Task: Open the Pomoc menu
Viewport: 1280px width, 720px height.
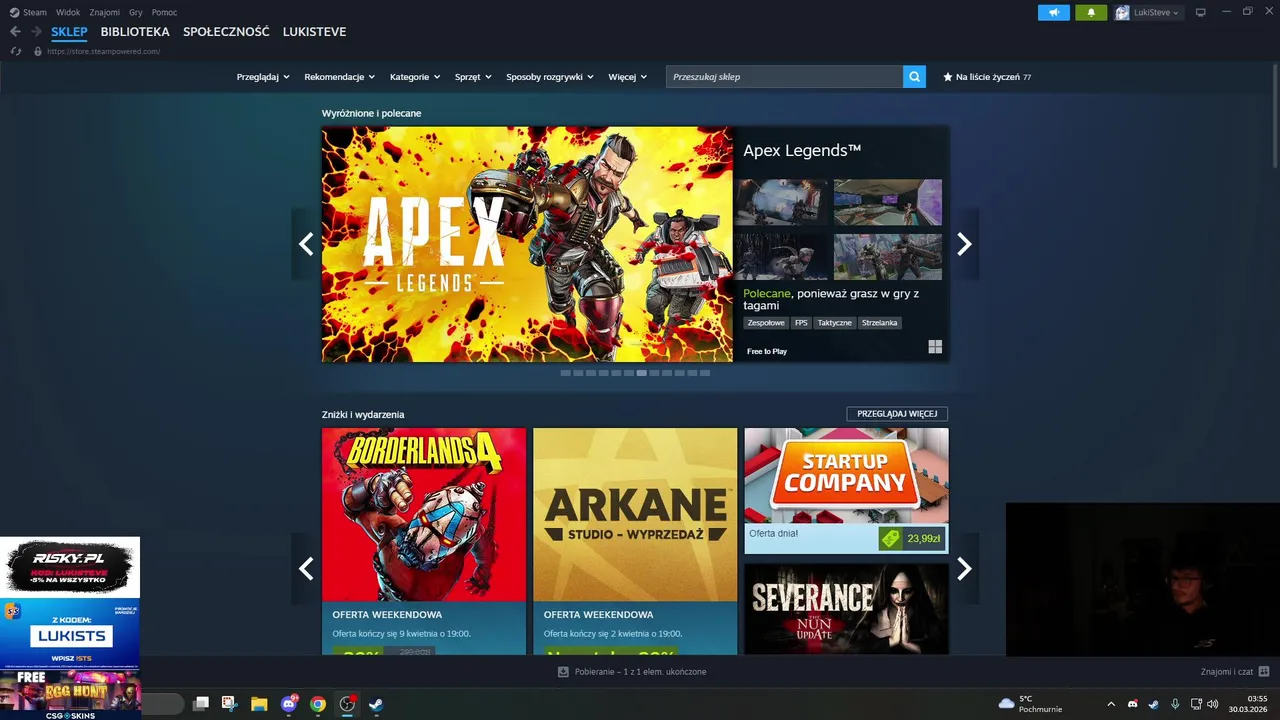Action: [x=165, y=12]
